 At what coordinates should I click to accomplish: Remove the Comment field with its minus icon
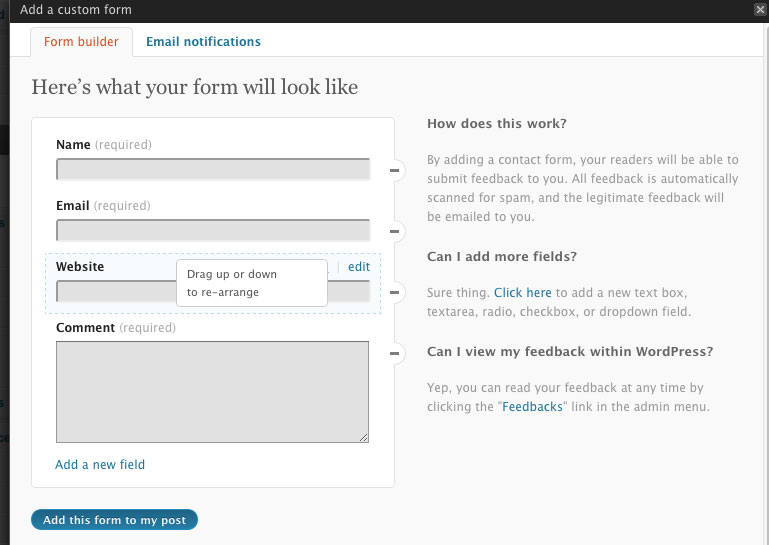coord(395,353)
